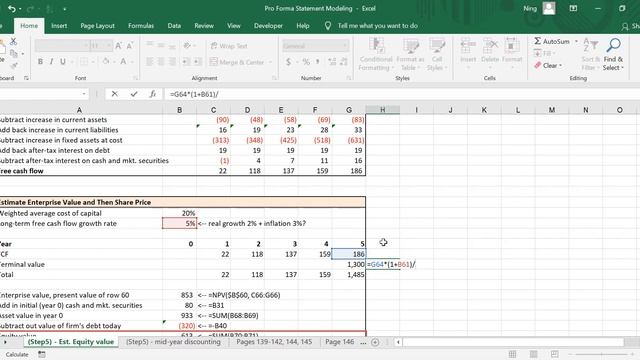Click the macro recording icon in status bar
The width and height of the screenshot is (640, 360).
click(42, 354)
